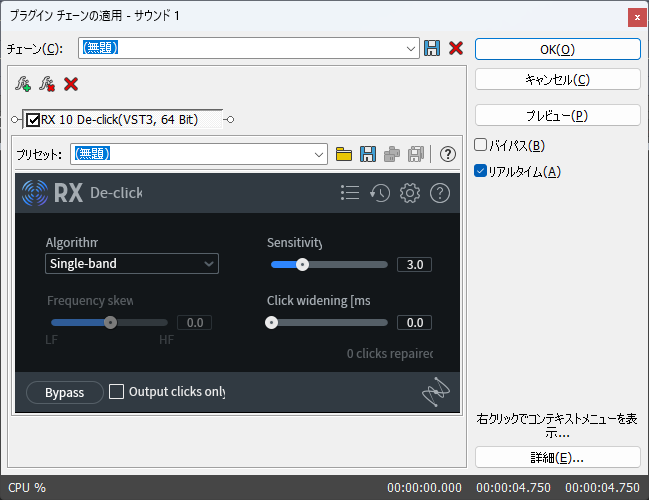The height and width of the screenshot is (500, 649).
Task: Click the chain input connector node
Action: click(x=15, y=120)
